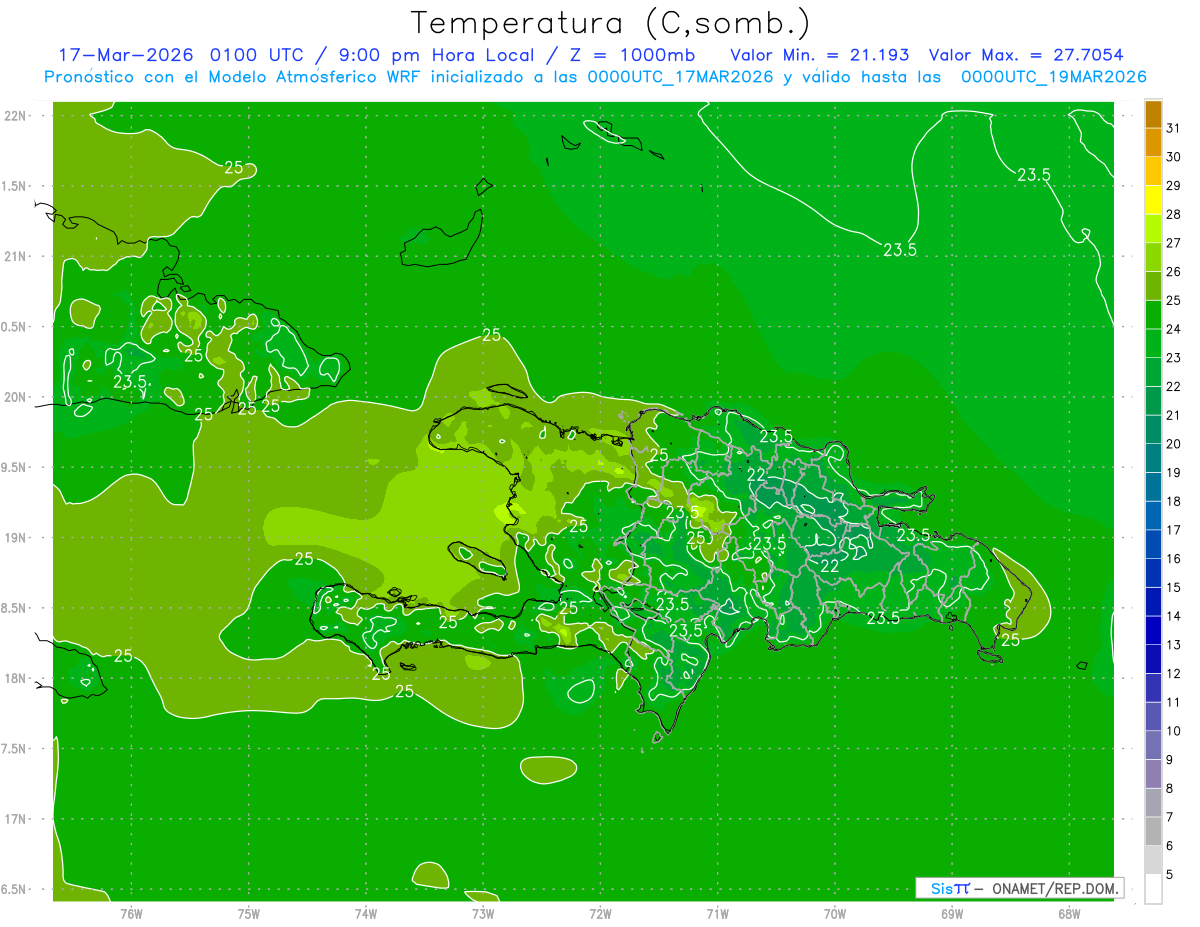This screenshot has width=1200, height=927.
Task: Click the '19' label on the color bar
Action: 1174,473
